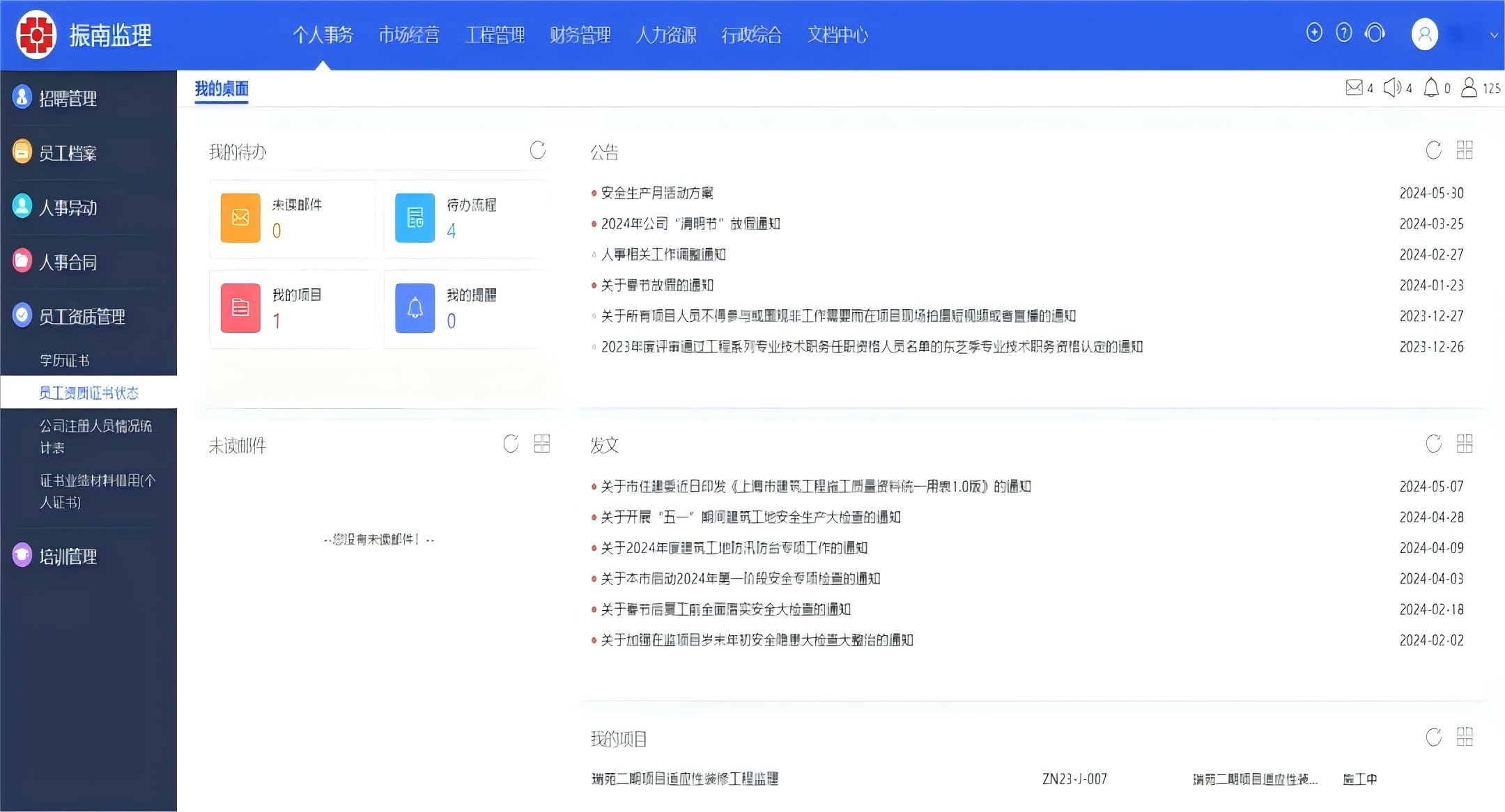Expand 培训管理 sidebar section

(68, 556)
